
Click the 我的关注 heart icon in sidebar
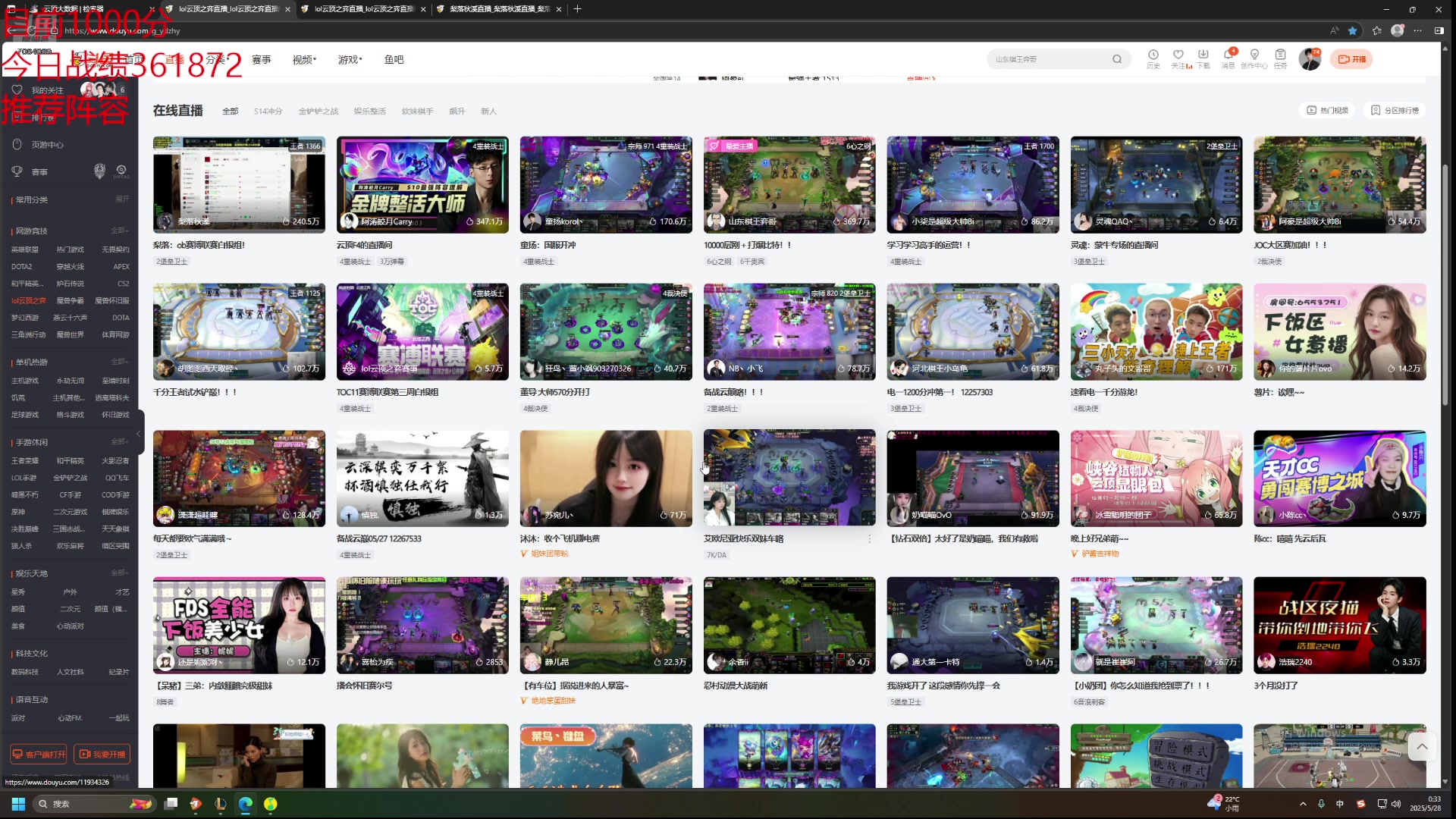click(17, 89)
